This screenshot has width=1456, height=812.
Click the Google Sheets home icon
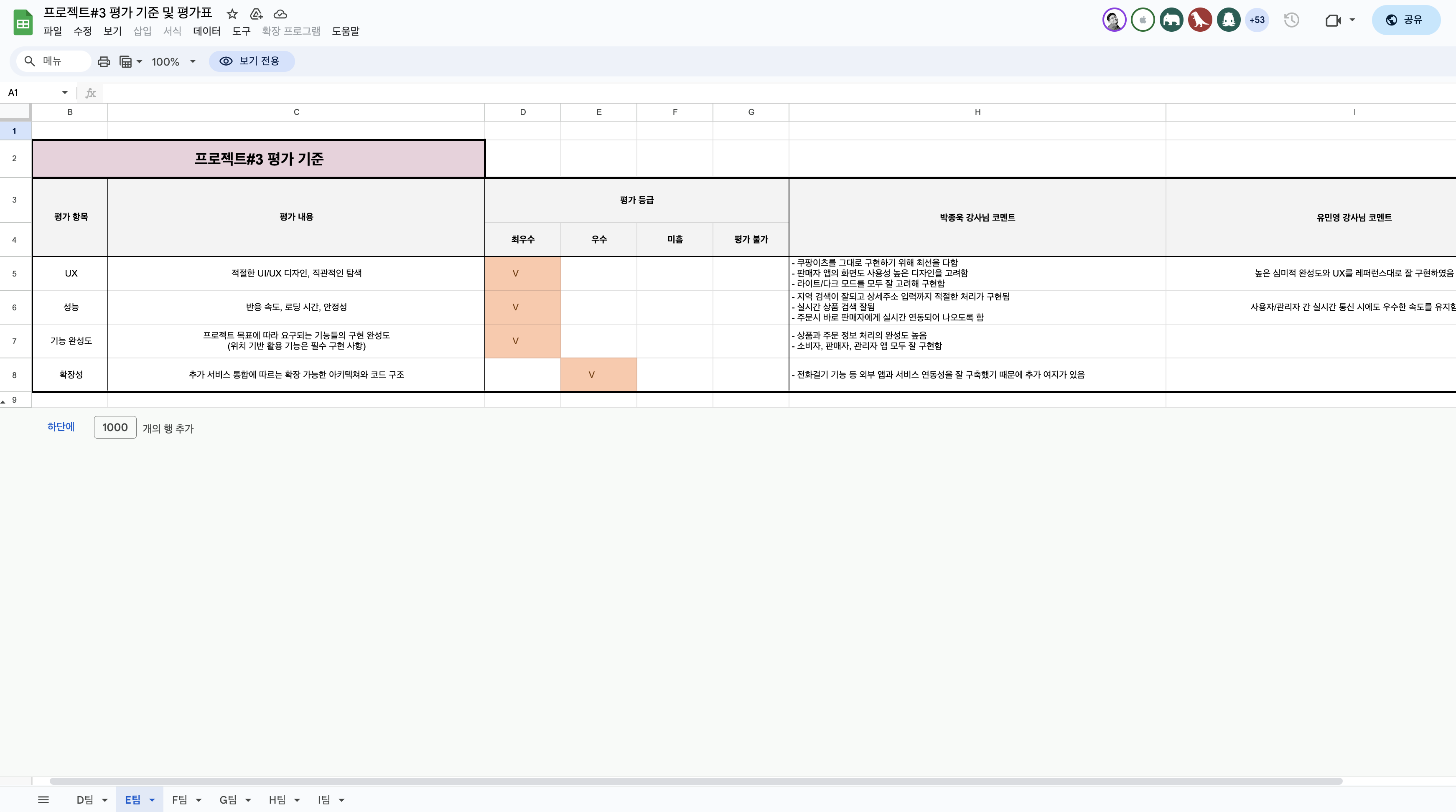23,23
